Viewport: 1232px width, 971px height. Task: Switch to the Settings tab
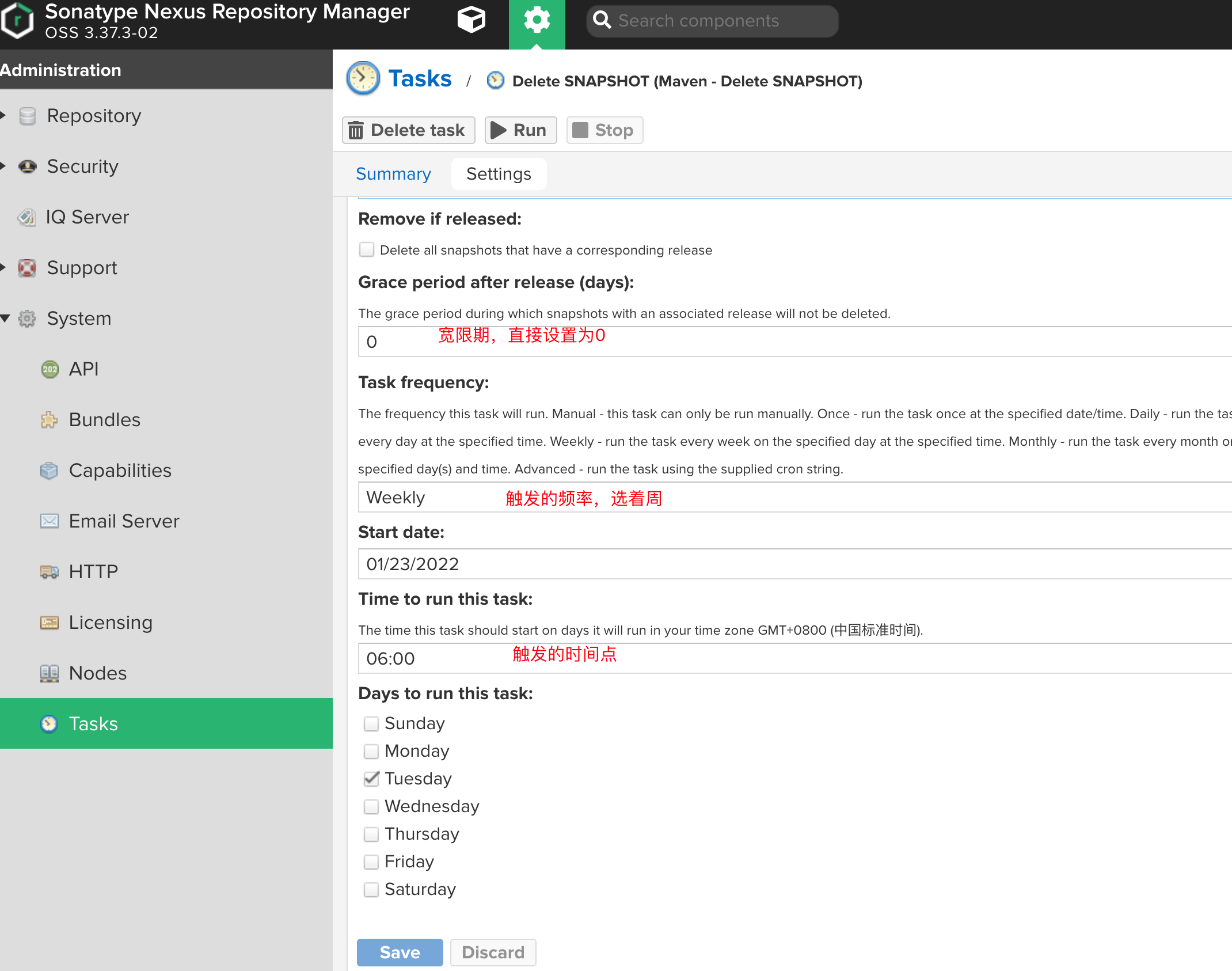(499, 174)
